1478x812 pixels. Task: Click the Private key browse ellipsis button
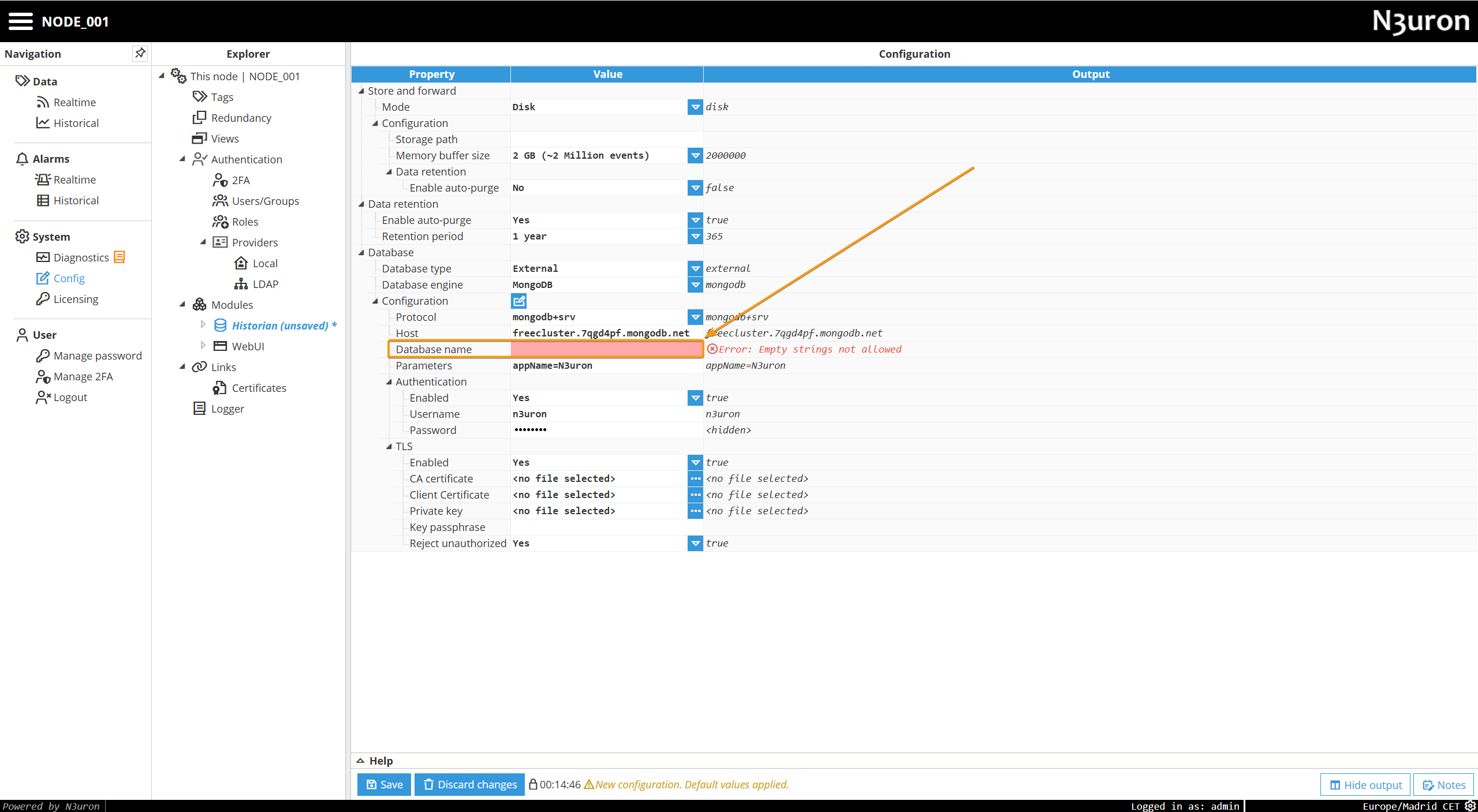(x=695, y=511)
